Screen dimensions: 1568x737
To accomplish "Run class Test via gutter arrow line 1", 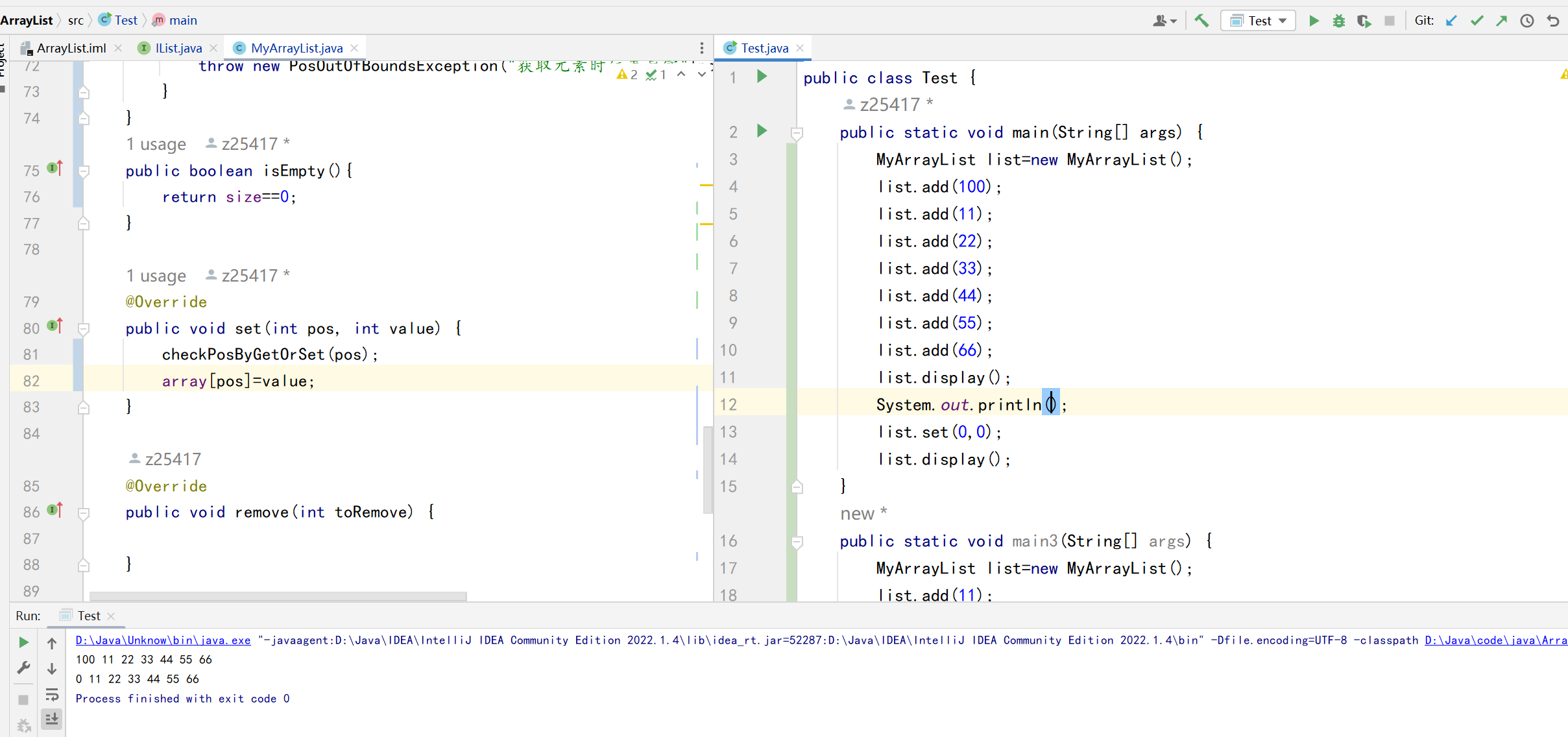I will click(762, 77).
